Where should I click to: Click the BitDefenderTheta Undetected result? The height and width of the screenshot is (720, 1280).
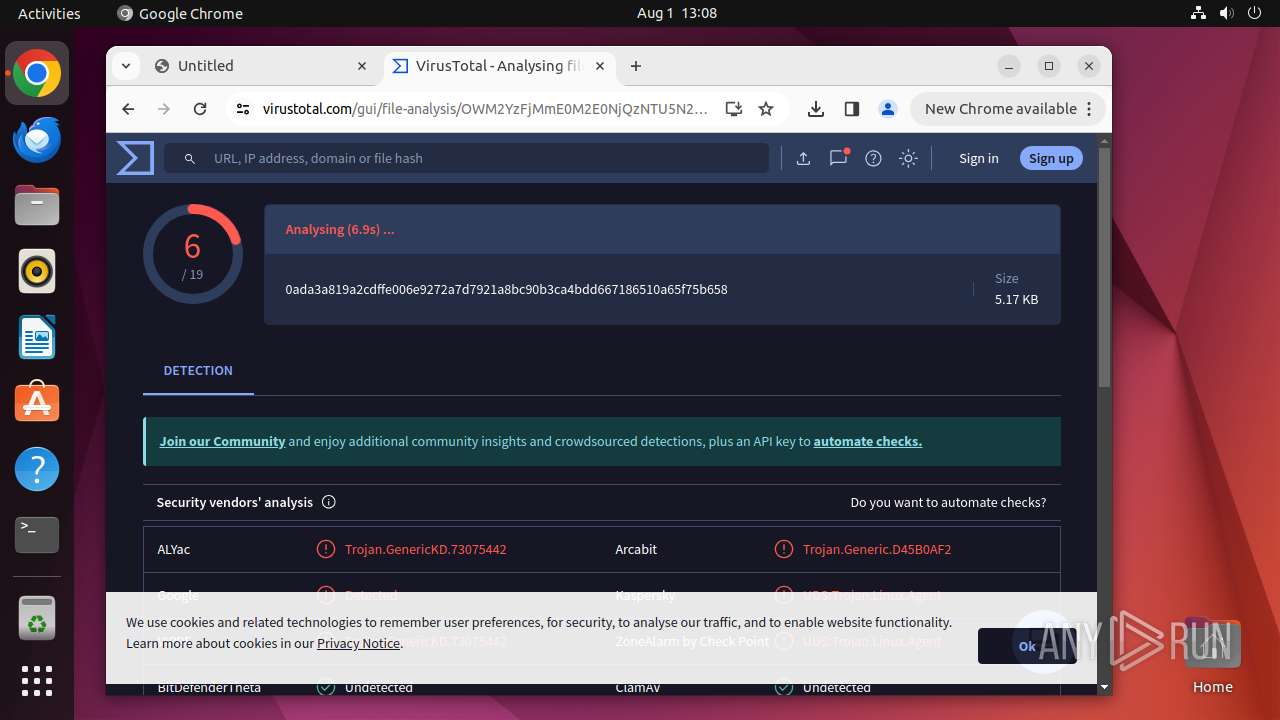coord(379,688)
